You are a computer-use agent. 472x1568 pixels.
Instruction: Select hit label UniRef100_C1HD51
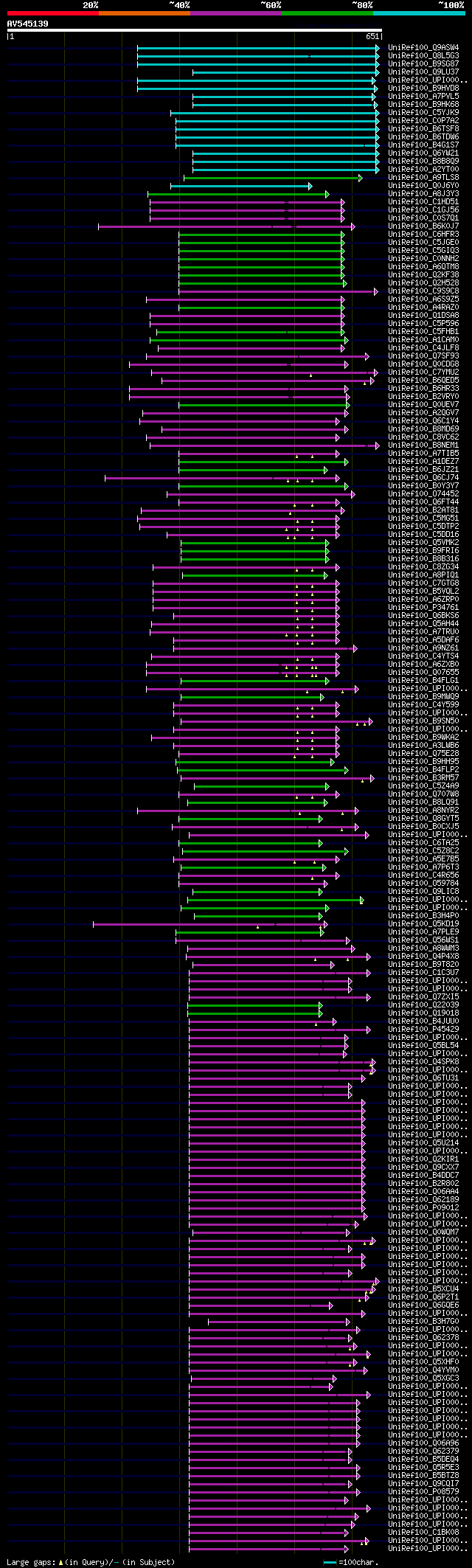423,201
